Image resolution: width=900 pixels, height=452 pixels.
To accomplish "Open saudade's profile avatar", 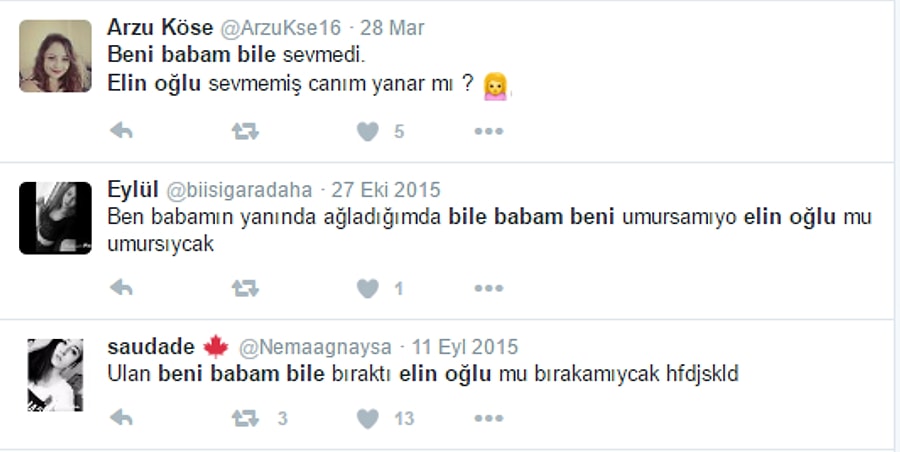I will [55, 375].
